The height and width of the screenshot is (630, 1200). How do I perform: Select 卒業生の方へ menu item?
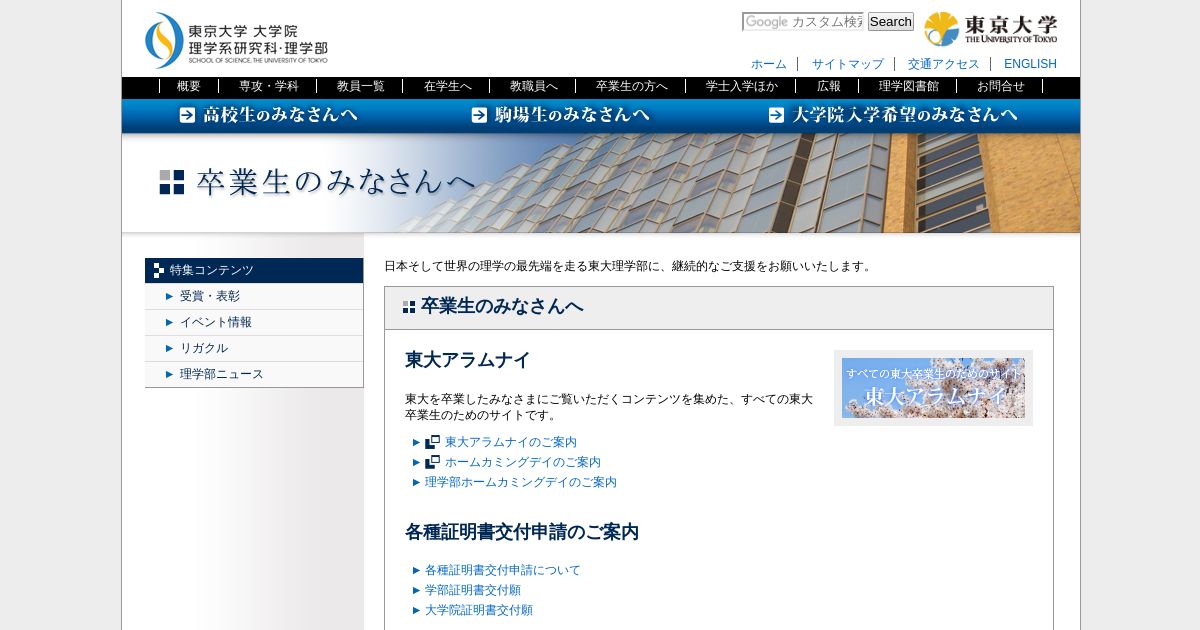pos(631,86)
